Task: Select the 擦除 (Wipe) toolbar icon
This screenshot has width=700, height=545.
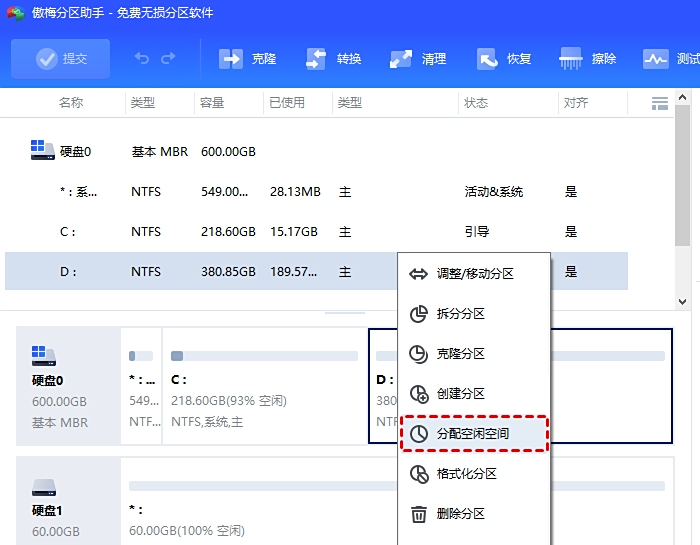Action: (x=588, y=59)
